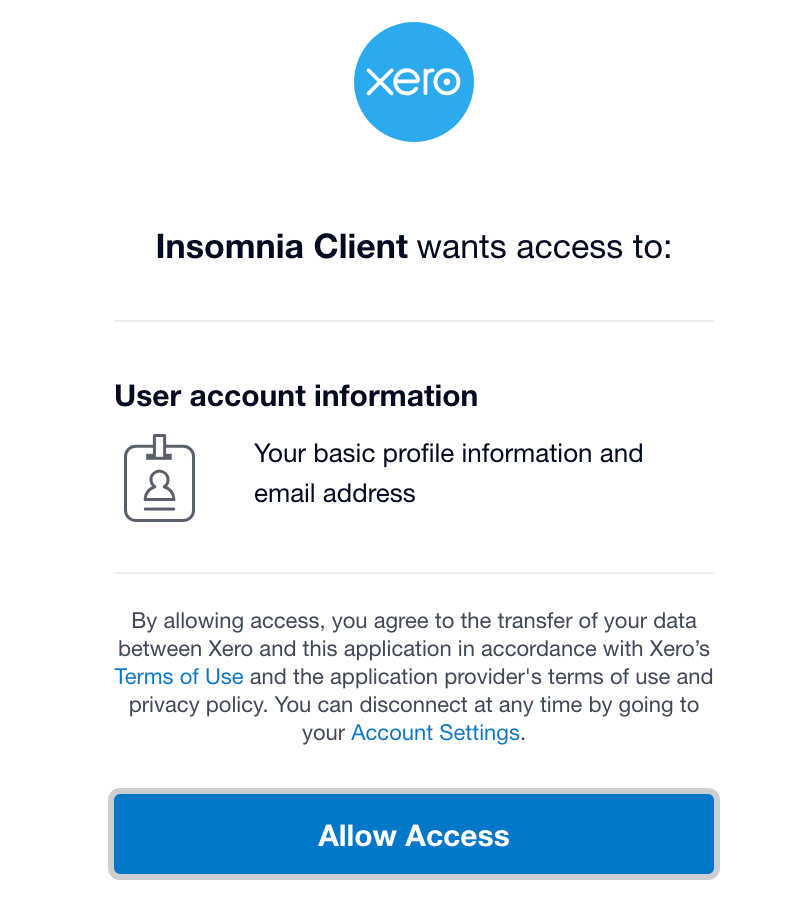
Task: Click the User account information heading
Action: (296, 396)
